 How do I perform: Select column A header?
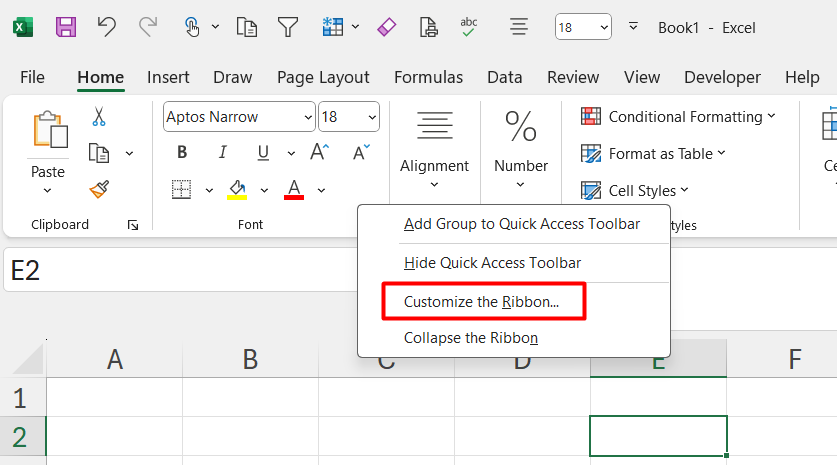tap(115, 359)
